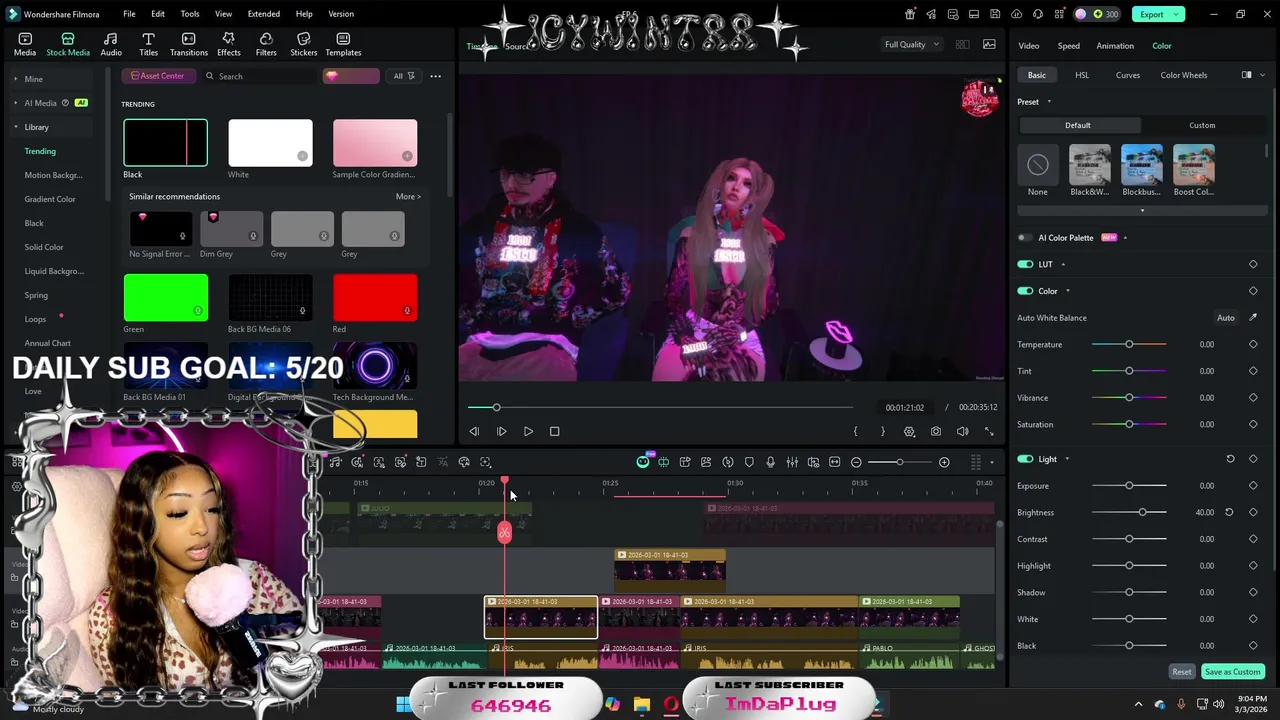The image size is (1280, 720).
Task: Click the Reset button
Action: pos(1181,672)
